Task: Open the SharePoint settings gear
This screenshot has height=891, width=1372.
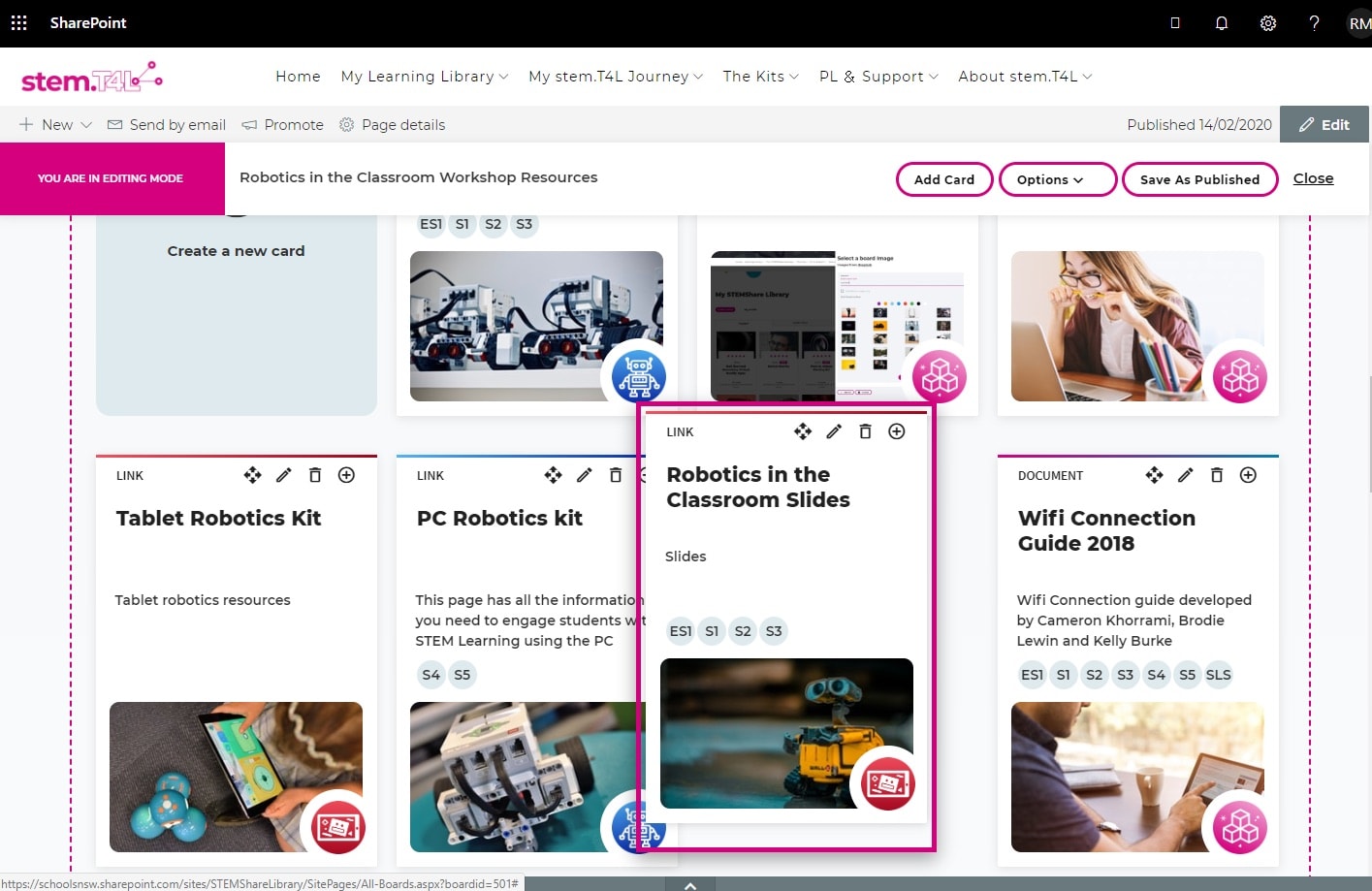Action: 1267,22
